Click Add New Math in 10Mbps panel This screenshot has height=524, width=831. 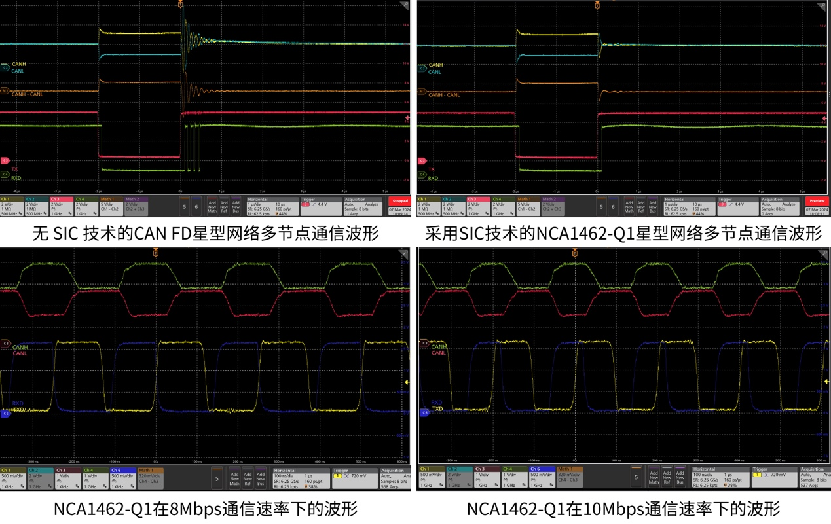654,478
